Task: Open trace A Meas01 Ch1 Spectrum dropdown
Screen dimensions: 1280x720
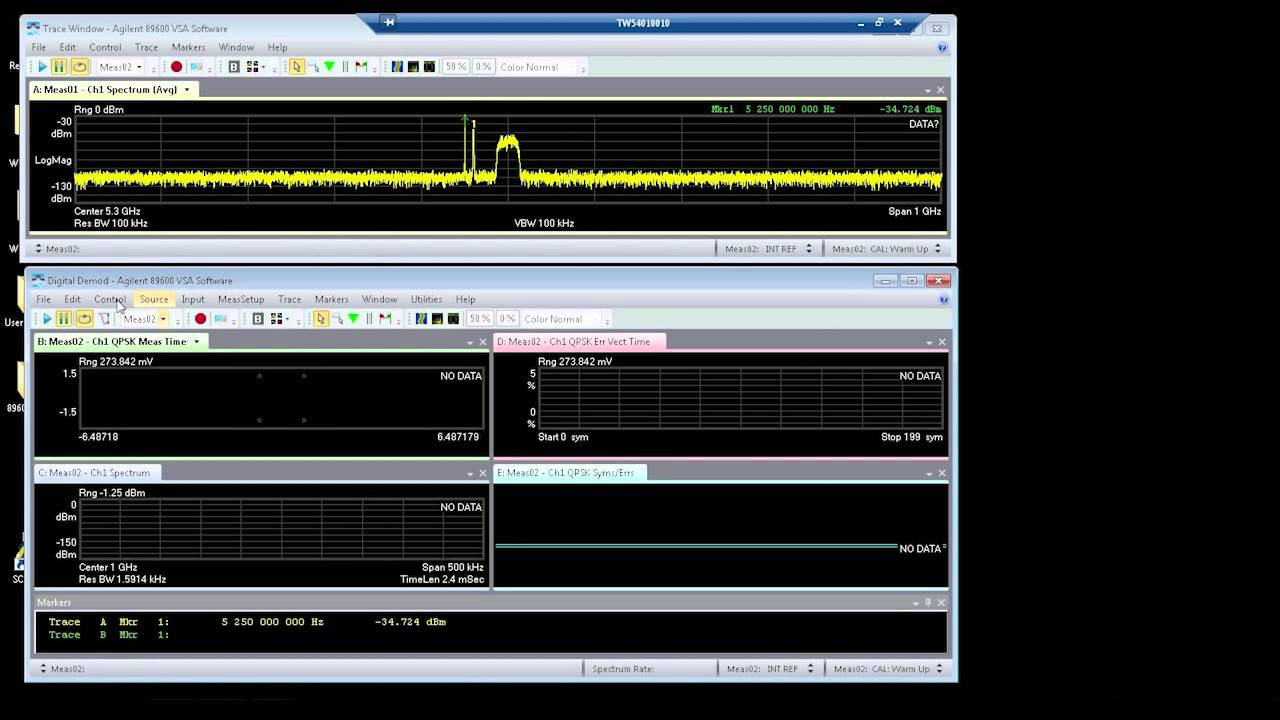Action: pyautogui.click(x=186, y=90)
